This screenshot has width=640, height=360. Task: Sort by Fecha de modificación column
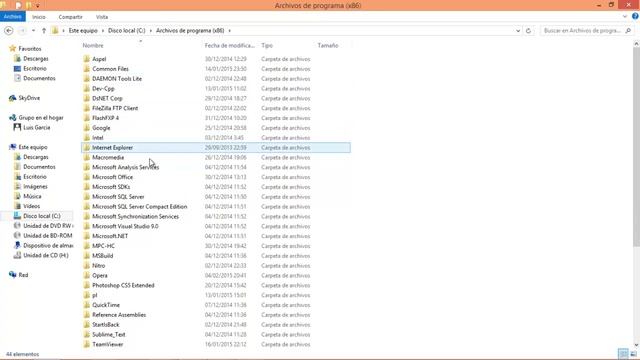[229, 46]
